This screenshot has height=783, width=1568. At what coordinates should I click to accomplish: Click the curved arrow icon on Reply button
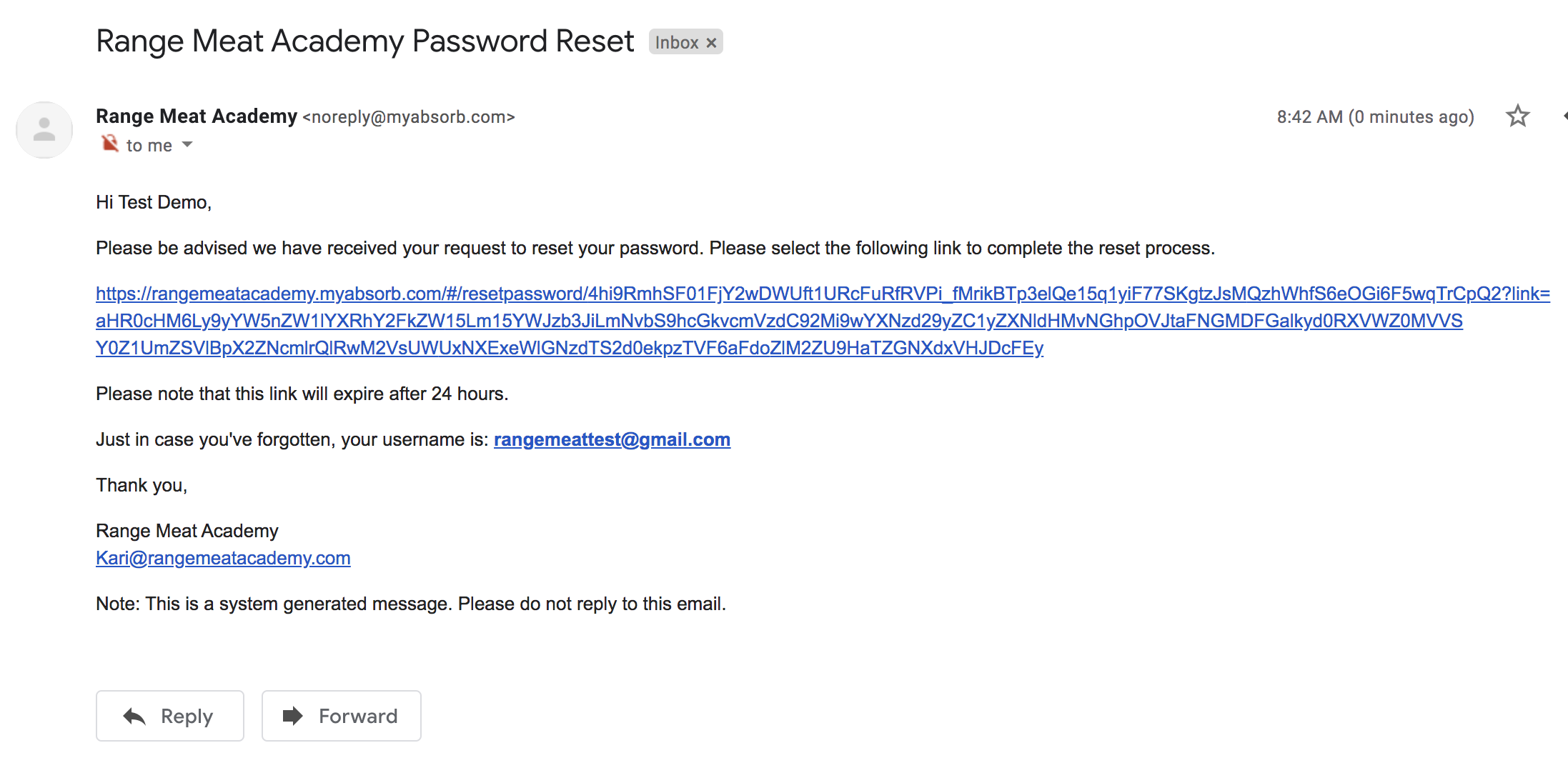134,716
